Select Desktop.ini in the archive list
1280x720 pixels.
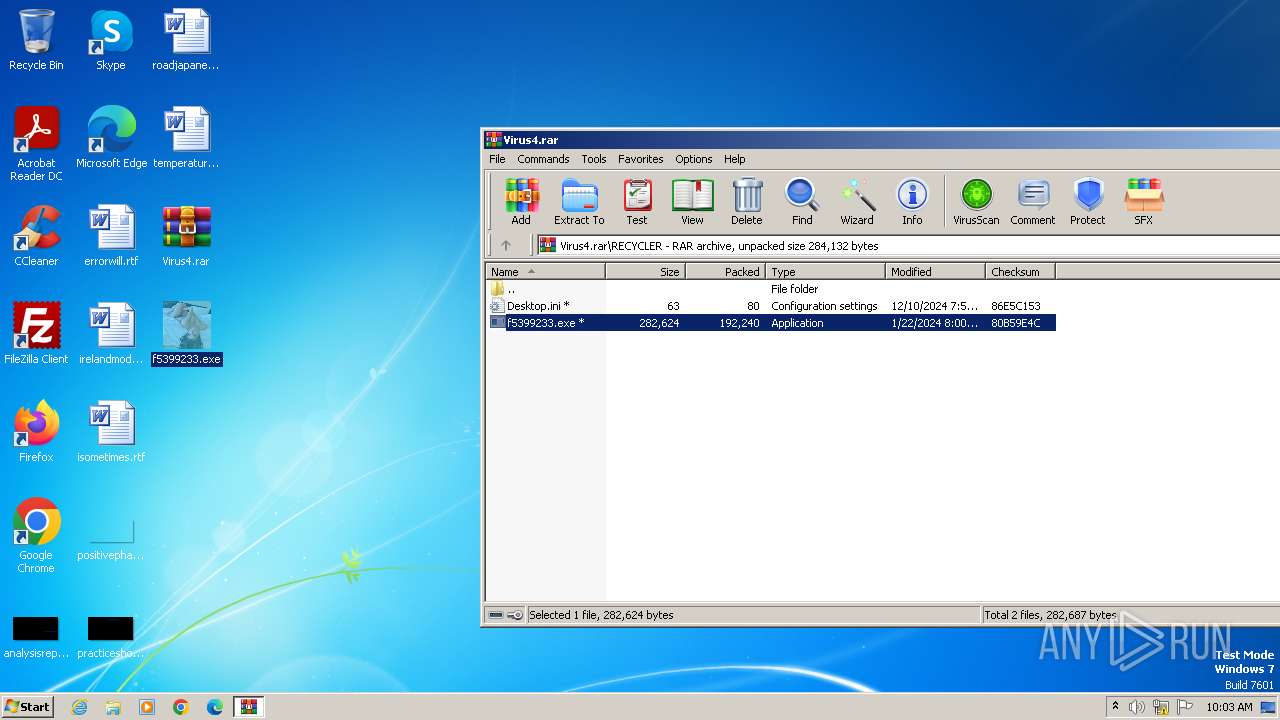[x=771, y=306]
